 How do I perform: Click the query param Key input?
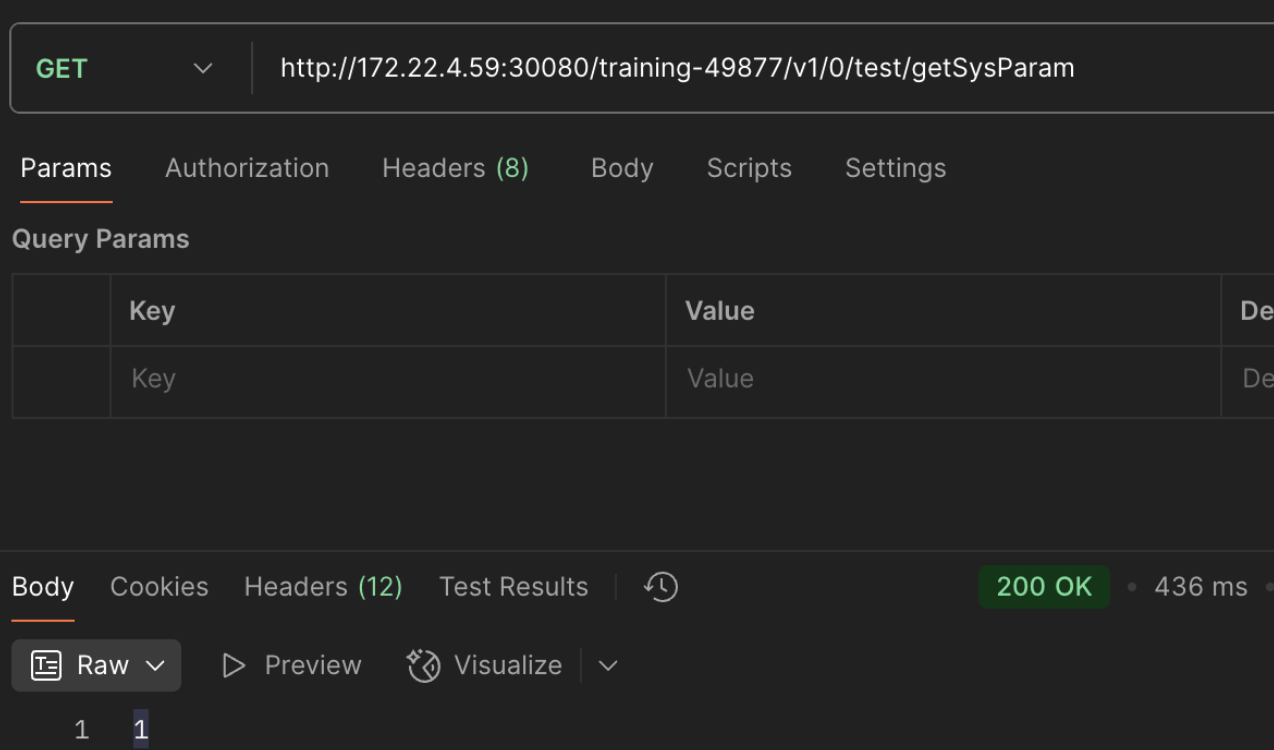click(387, 379)
